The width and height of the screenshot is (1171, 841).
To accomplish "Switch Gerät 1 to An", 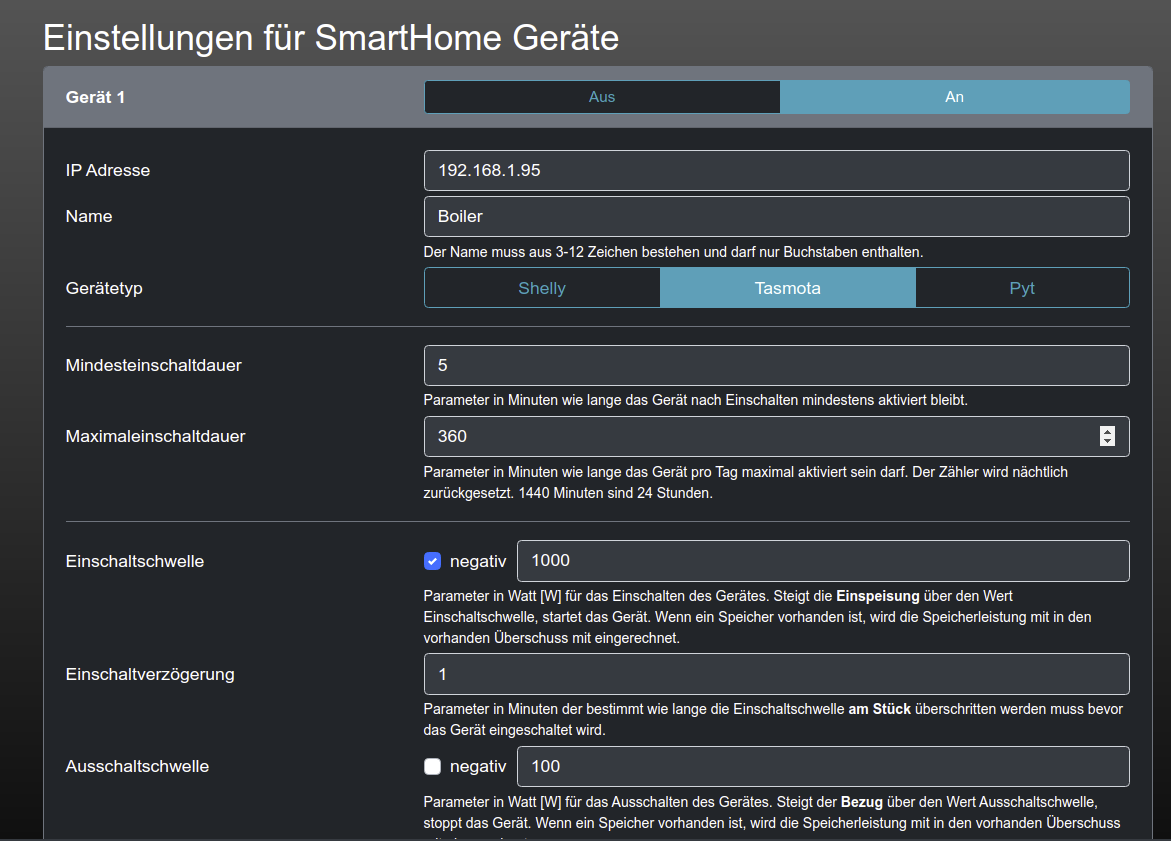I will click(x=954, y=97).
